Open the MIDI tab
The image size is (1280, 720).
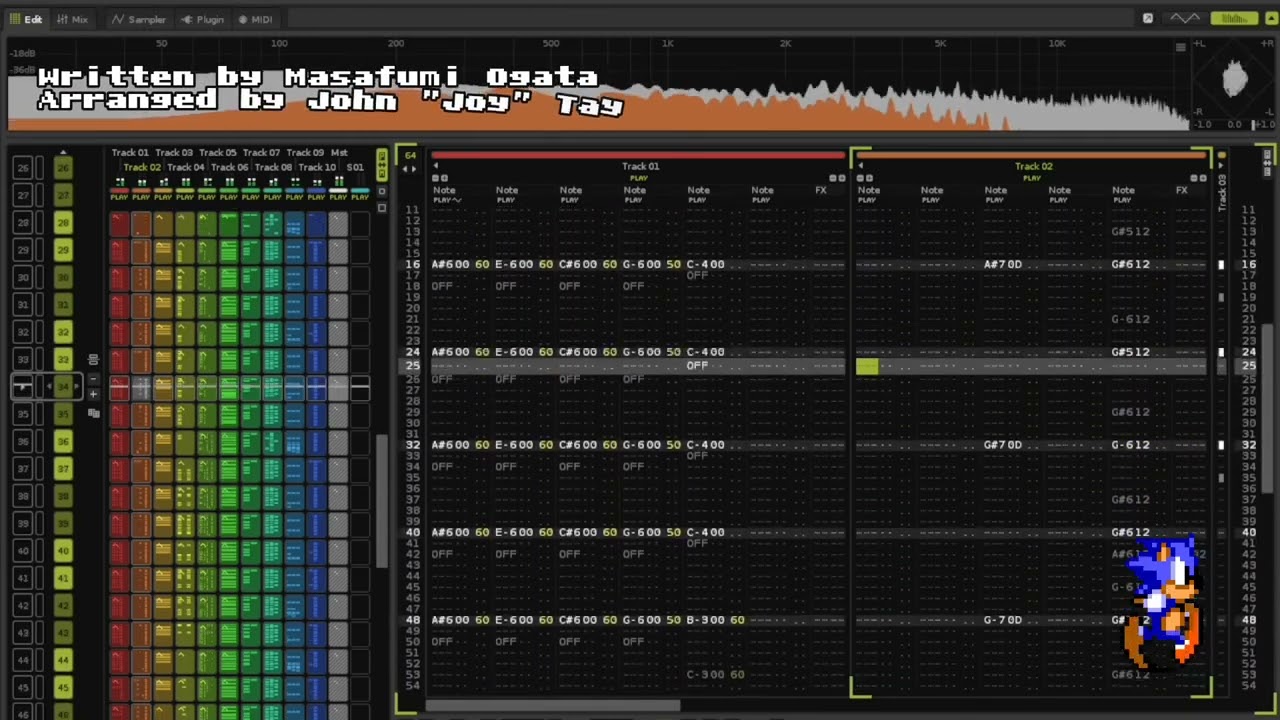pos(255,19)
